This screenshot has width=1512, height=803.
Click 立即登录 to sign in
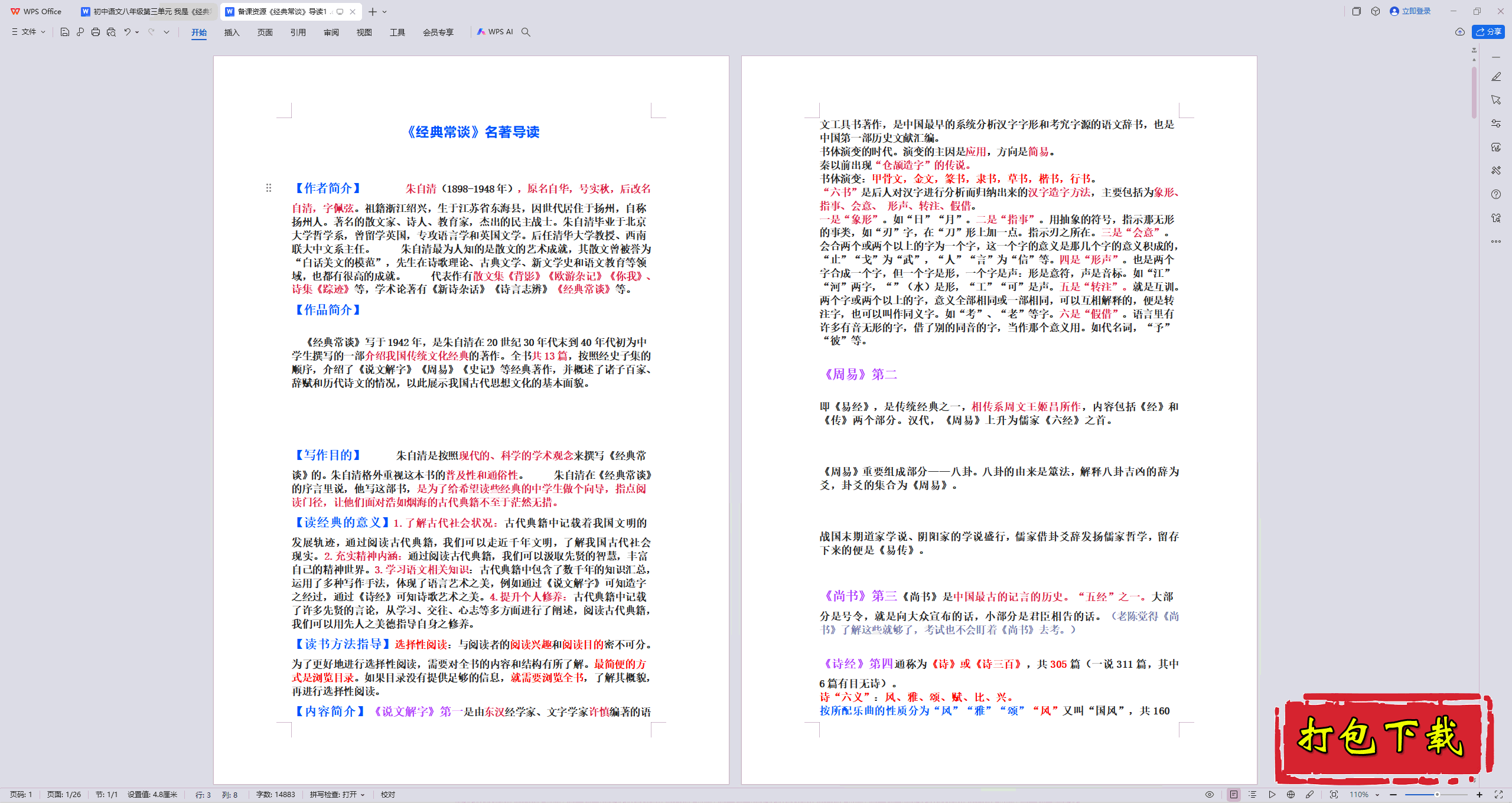1410,11
